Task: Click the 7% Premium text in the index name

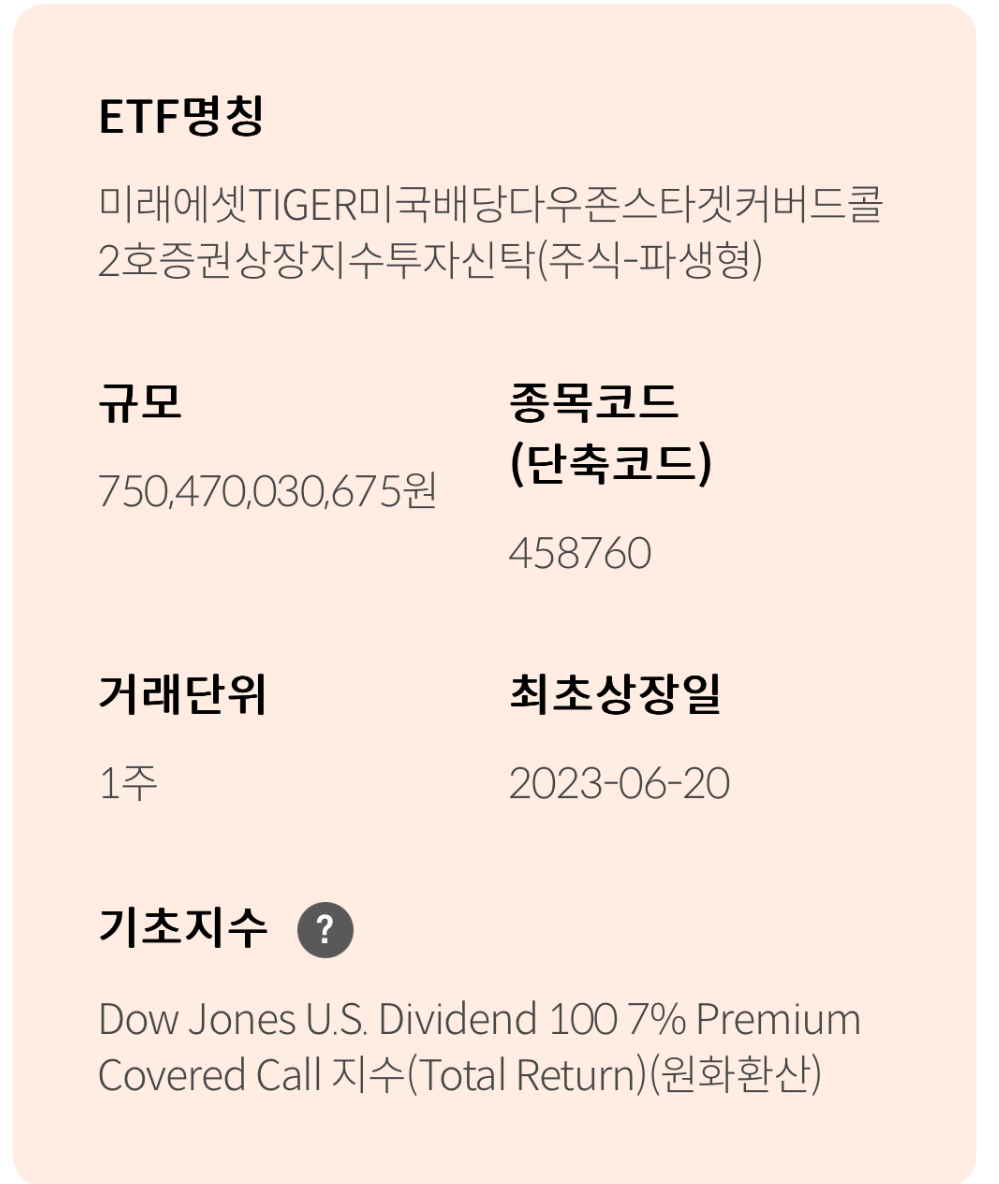Action: coord(744,1019)
